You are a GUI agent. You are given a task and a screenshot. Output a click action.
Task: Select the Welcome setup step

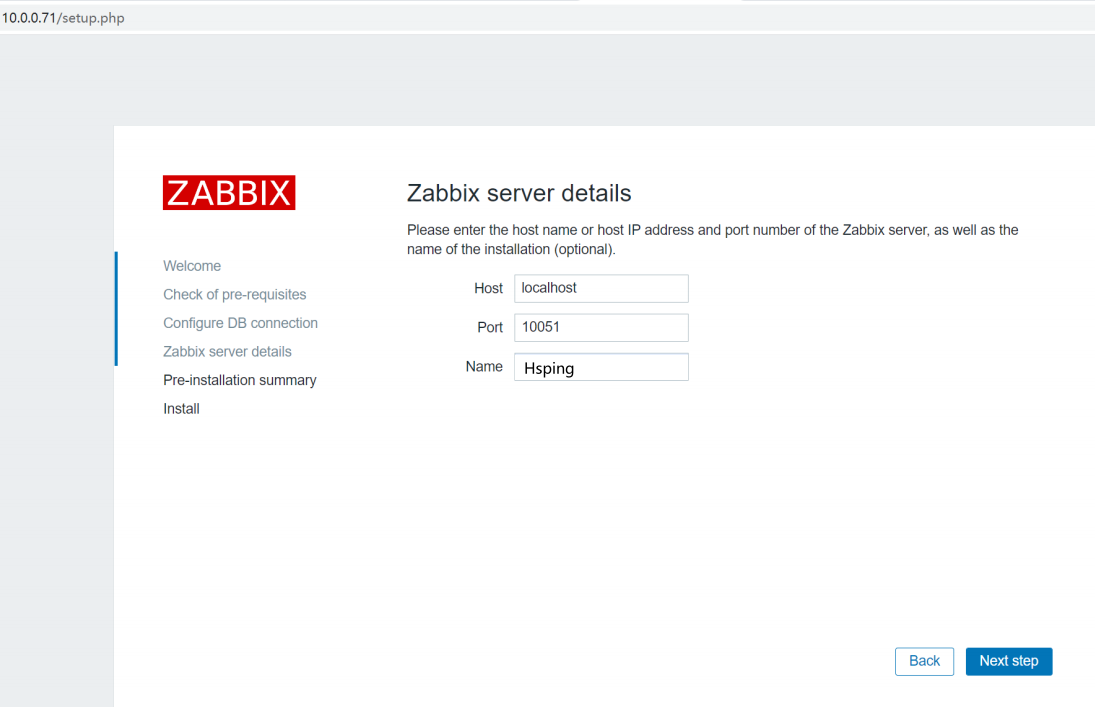192,266
